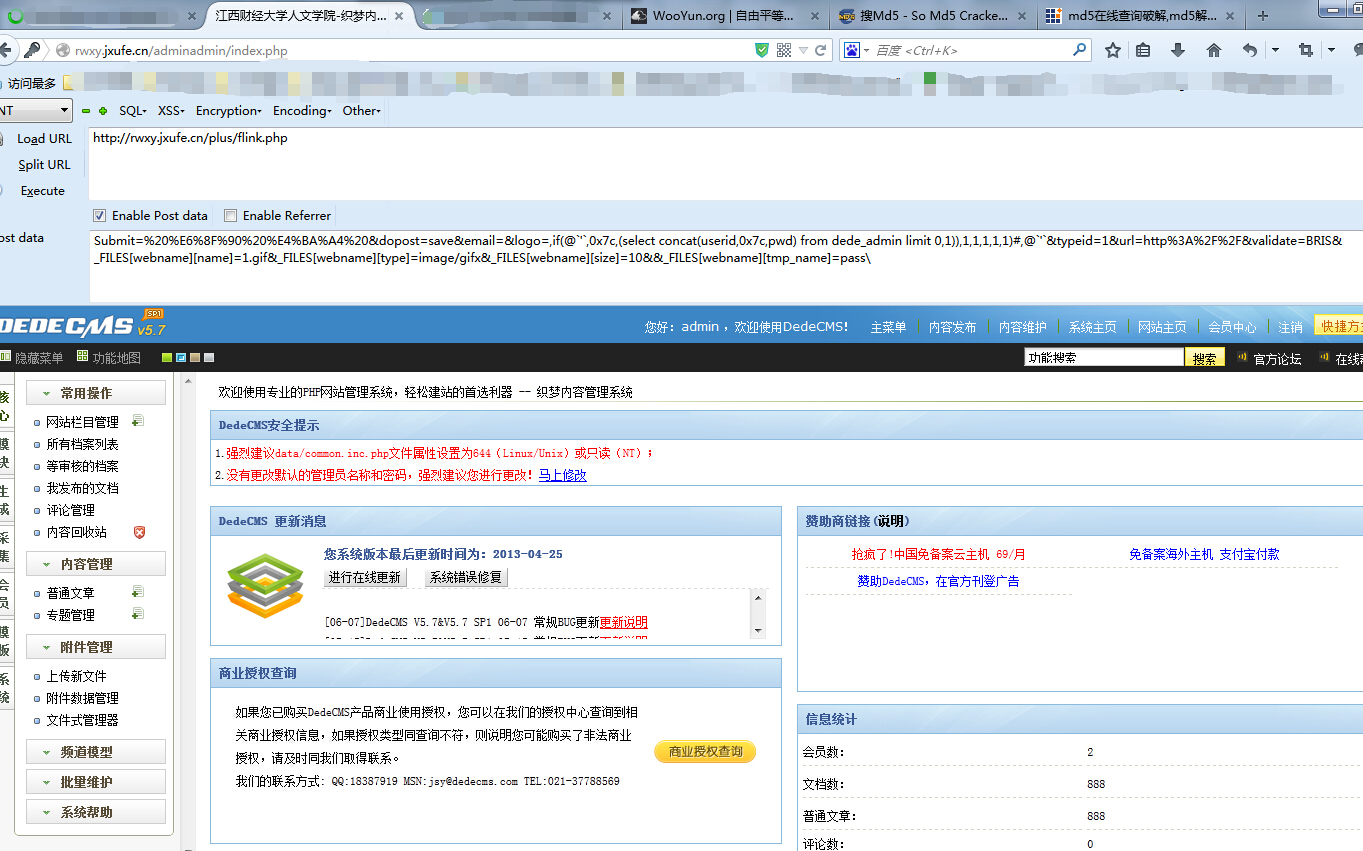The width and height of the screenshot is (1363, 851).
Task: Click the 商业授权查询 button
Action: [x=705, y=751]
